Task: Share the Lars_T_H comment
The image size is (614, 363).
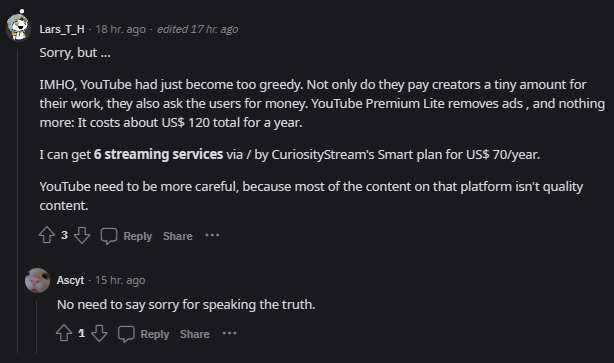Action: pos(177,236)
